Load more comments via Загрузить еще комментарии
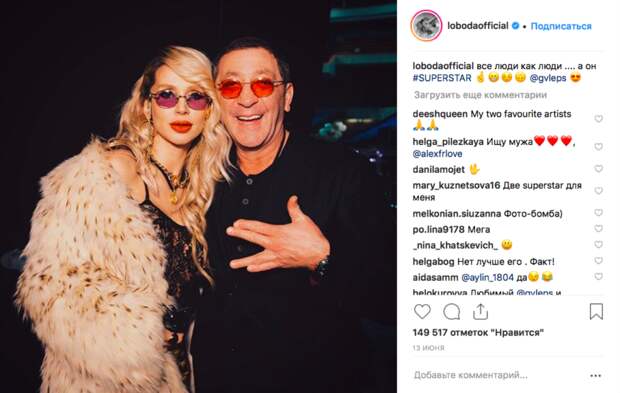620x393 pixels. tap(480, 95)
